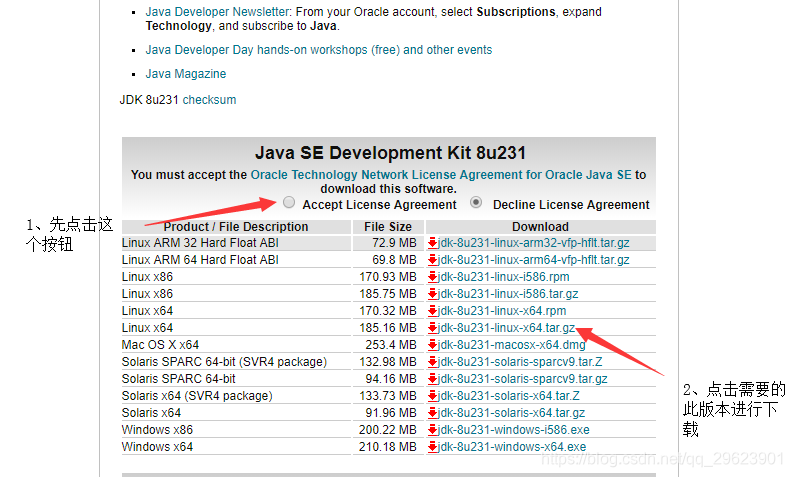Download jdk-8u231-linux-x64.rpm file
The image size is (792, 477).
pyautogui.click(x=502, y=311)
